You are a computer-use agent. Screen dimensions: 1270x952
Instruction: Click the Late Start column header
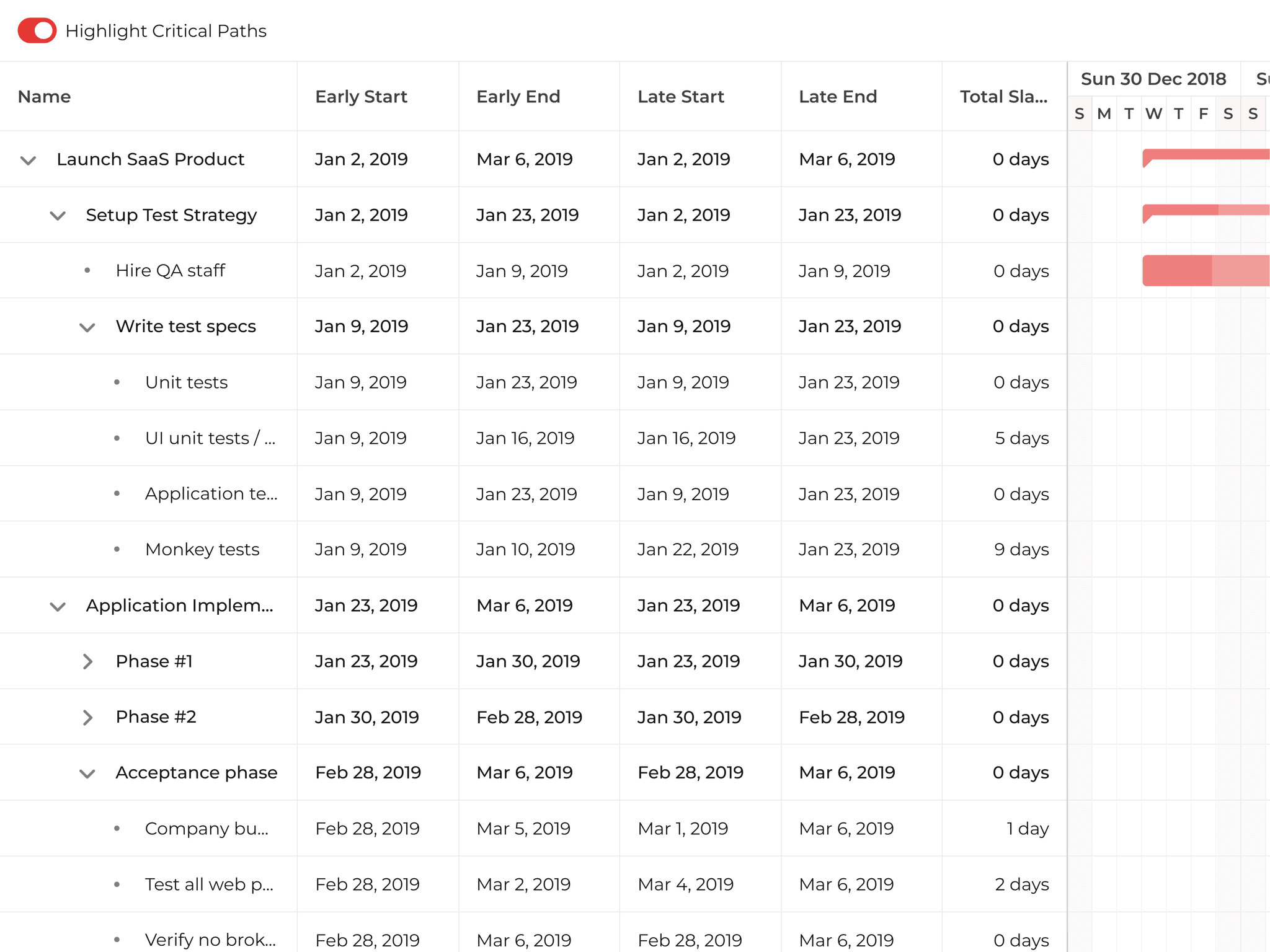click(x=680, y=97)
